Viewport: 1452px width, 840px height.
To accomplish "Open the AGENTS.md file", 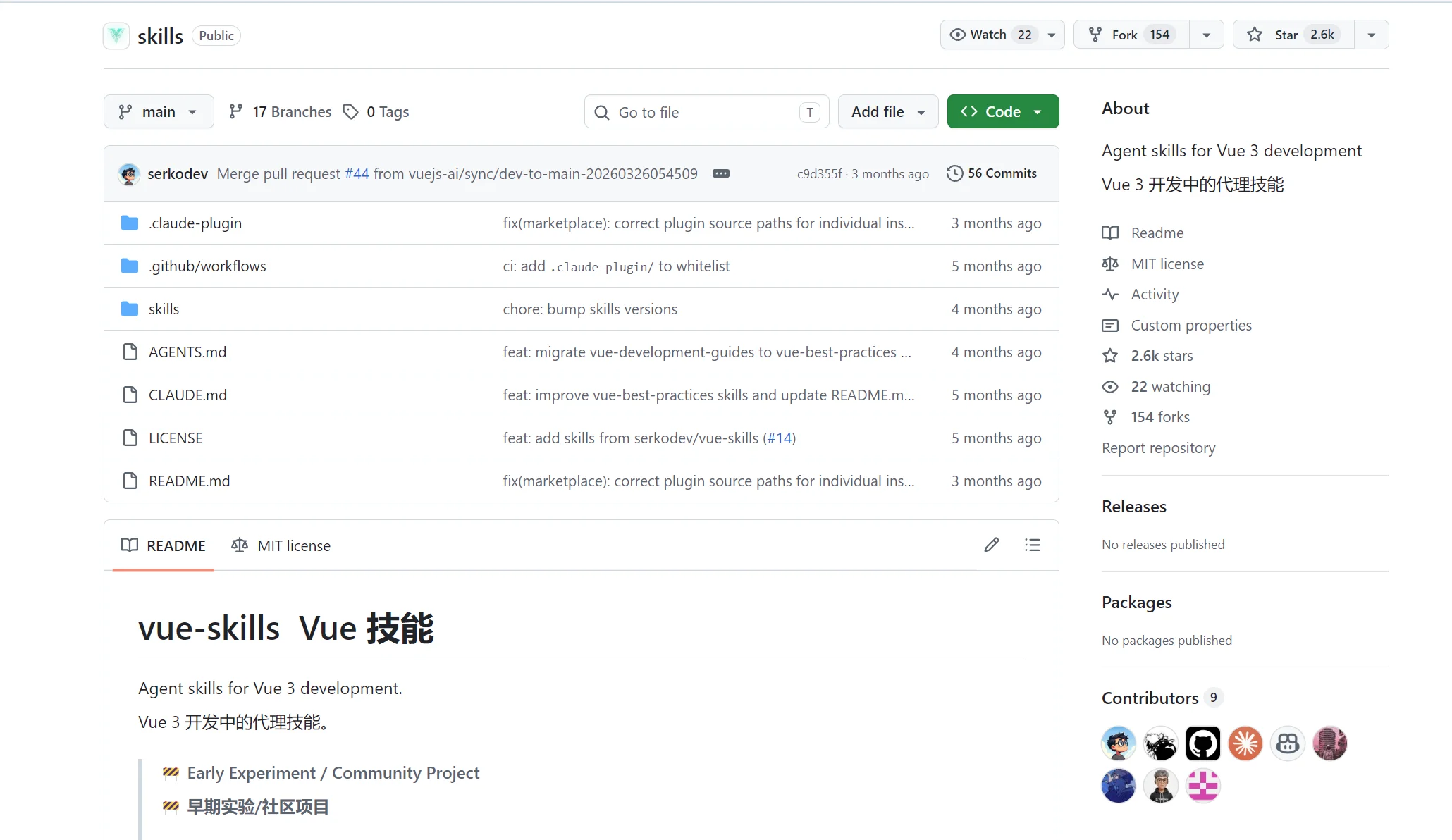I will tap(187, 352).
